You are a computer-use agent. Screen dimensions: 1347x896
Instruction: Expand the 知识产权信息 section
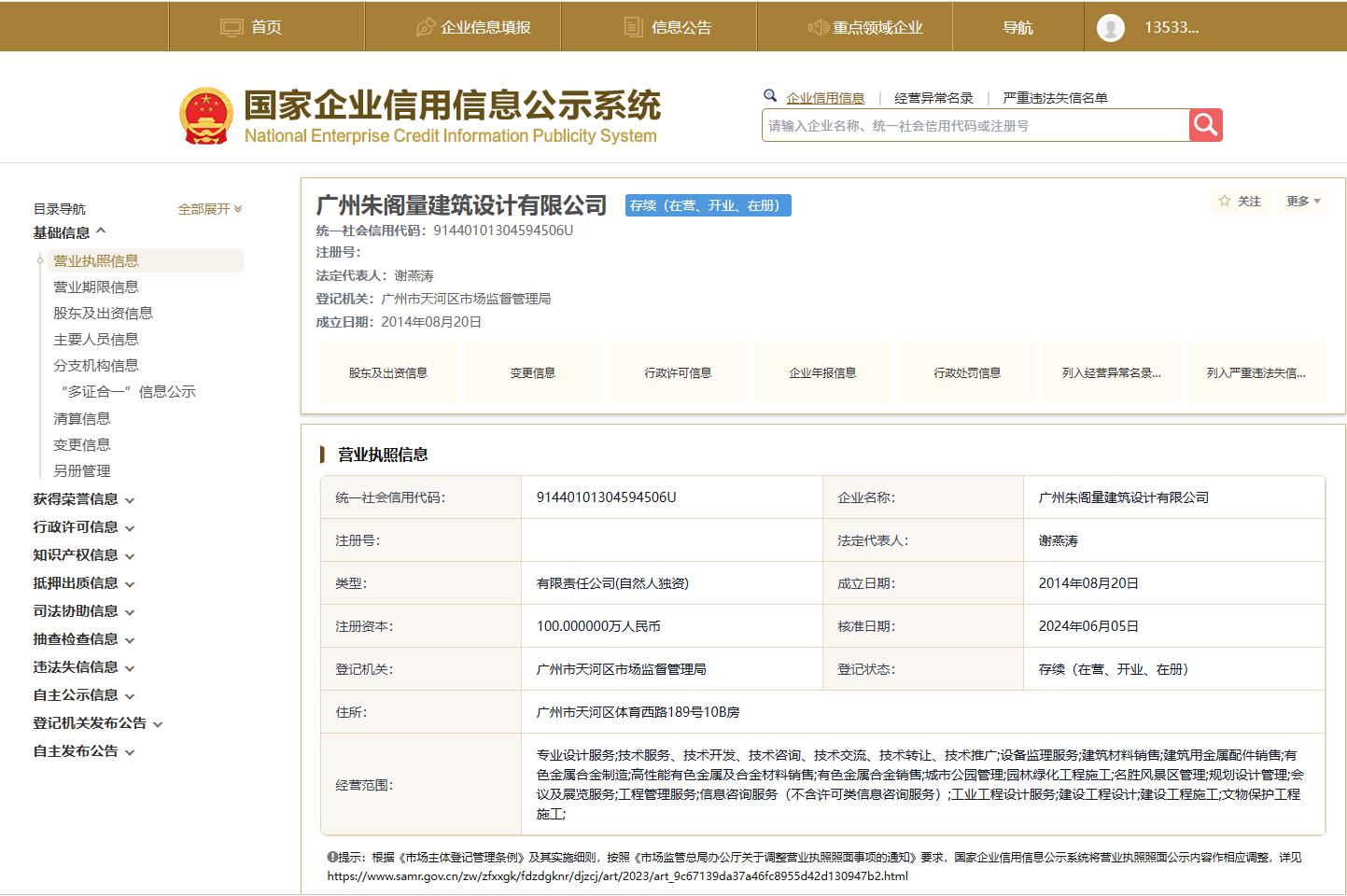pos(84,555)
